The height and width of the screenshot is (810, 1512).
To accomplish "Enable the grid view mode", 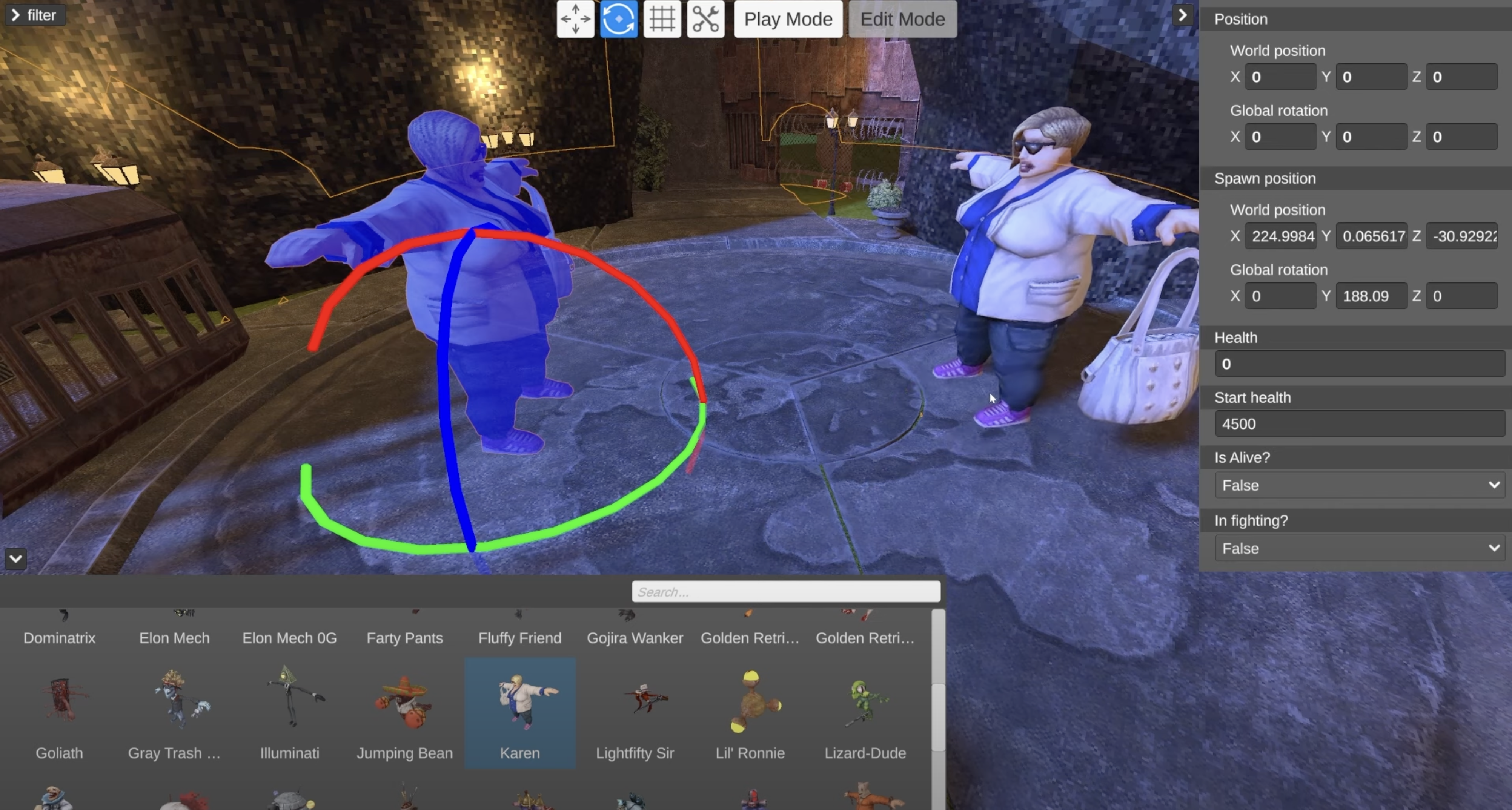I will coord(661,18).
